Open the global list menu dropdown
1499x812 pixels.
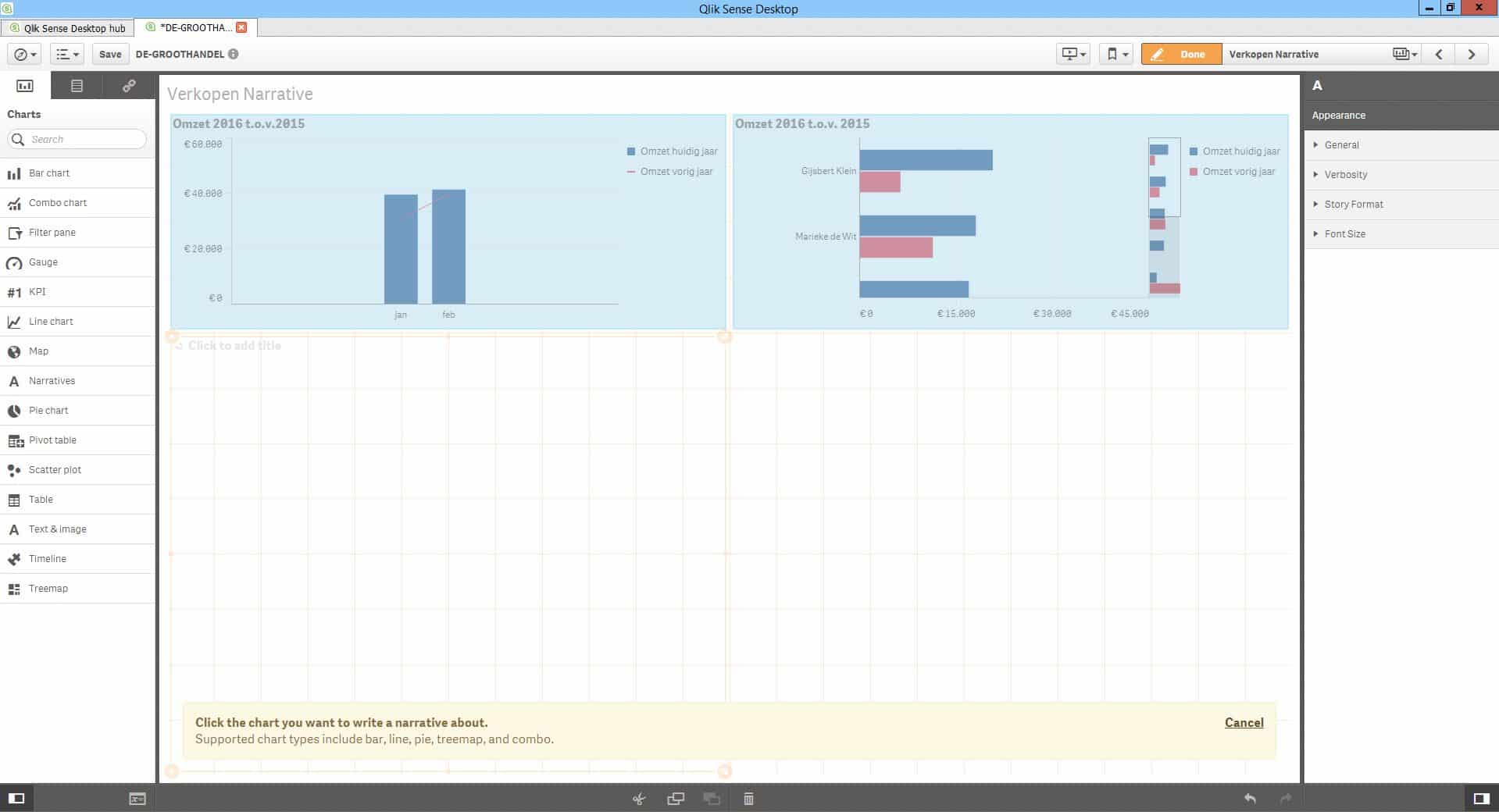(x=67, y=54)
